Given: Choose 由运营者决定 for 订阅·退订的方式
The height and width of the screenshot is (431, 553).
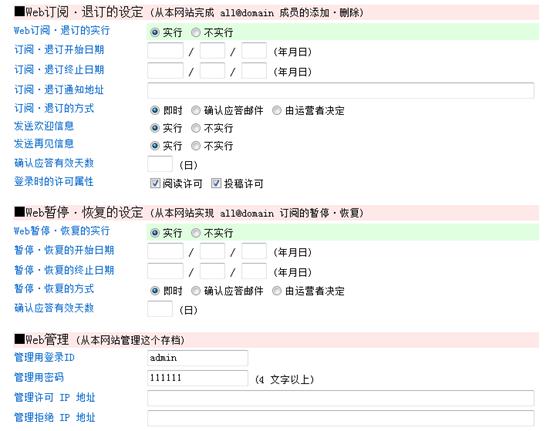Looking at the screenshot, I should [x=277, y=110].
